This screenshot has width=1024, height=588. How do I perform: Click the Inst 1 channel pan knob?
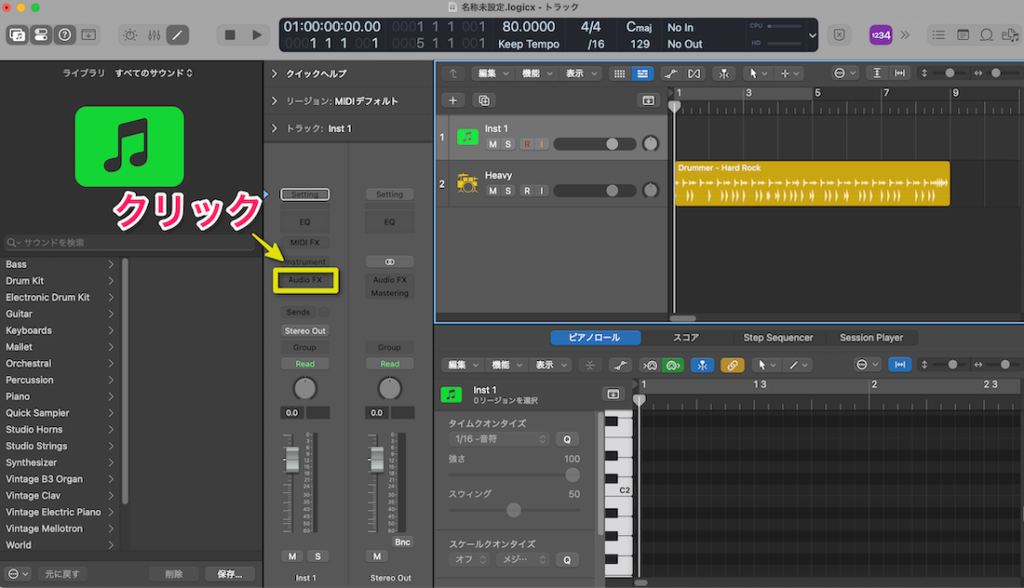[305, 389]
